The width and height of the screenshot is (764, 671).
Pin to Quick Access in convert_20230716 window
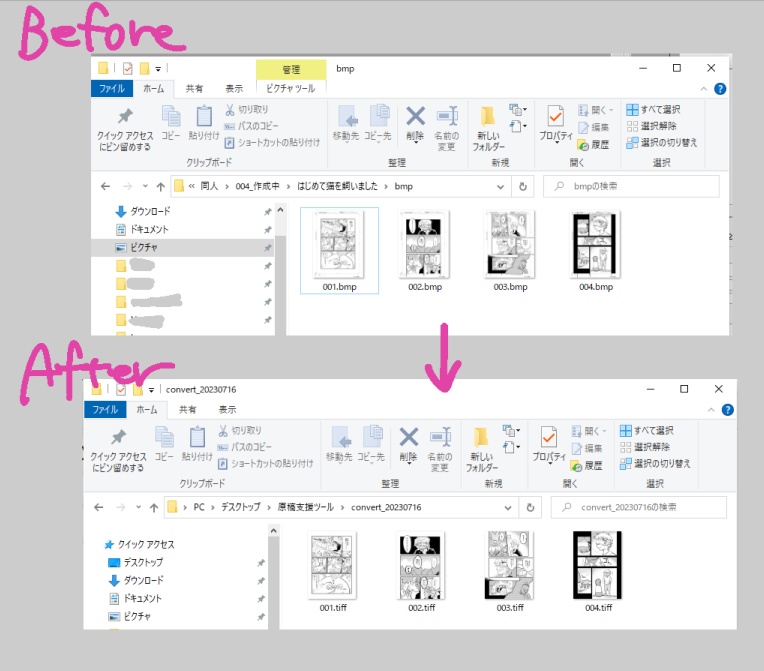[118, 449]
